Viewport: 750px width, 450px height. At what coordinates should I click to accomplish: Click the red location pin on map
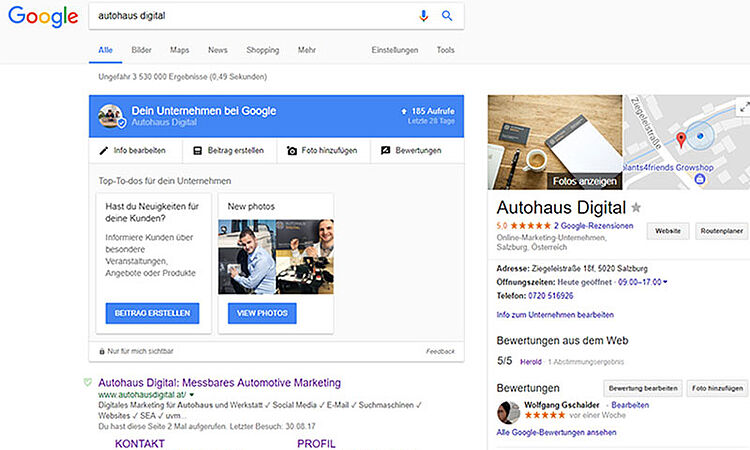(681, 138)
